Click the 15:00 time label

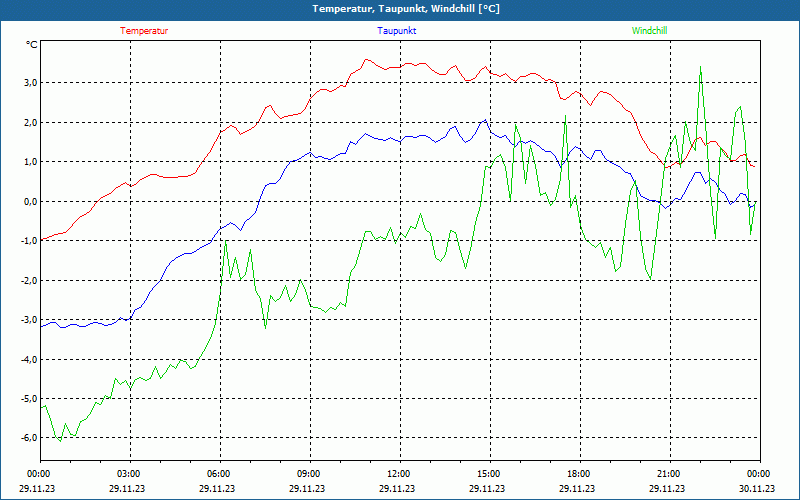(490, 474)
